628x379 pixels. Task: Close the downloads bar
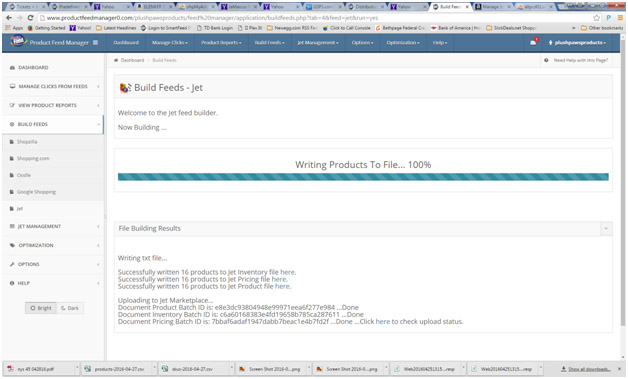(x=620, y=369)
